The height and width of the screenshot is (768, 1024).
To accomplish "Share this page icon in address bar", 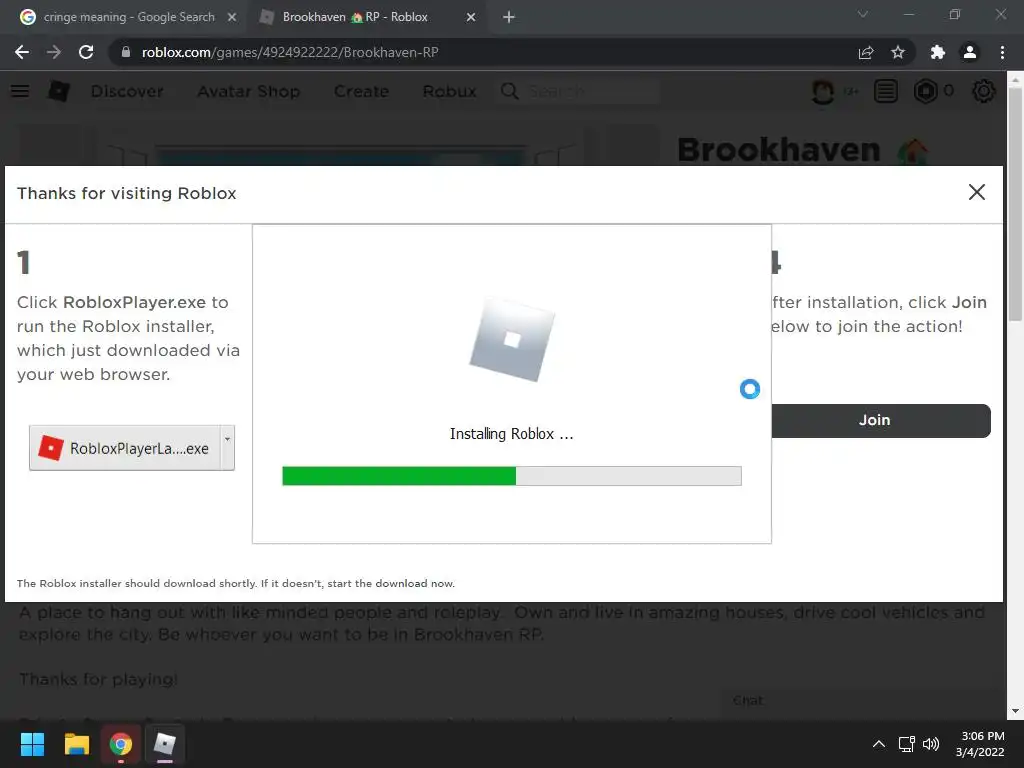I will [866, 52].
